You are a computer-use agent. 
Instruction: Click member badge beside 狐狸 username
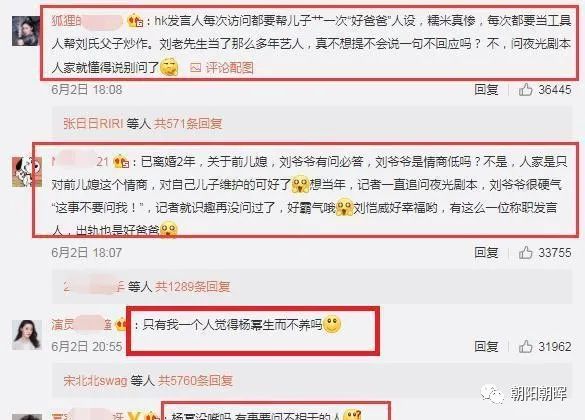[135, 21]
